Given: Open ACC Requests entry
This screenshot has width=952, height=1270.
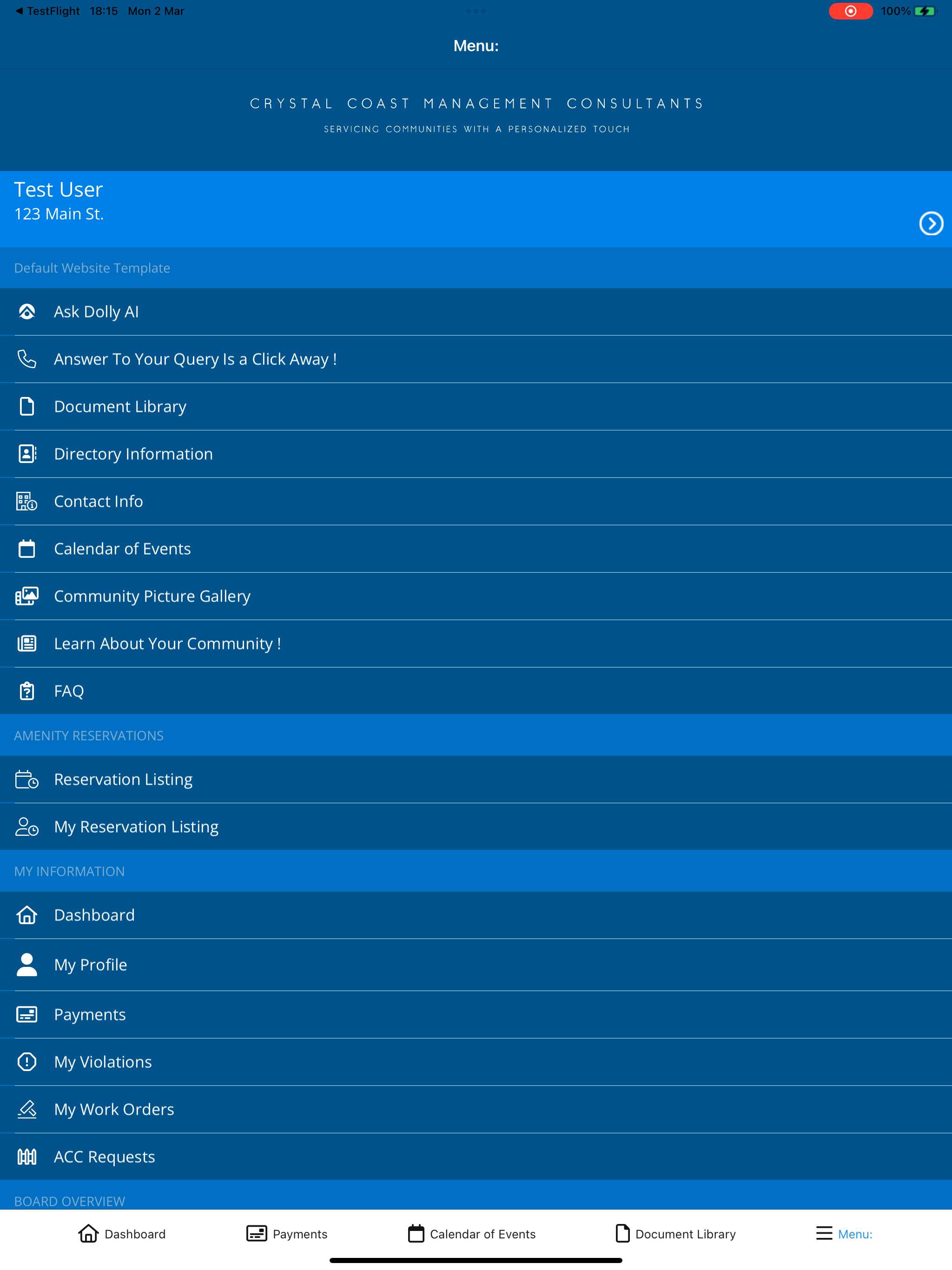Looking at the screenshot, I should click(x=476, y=1156).
